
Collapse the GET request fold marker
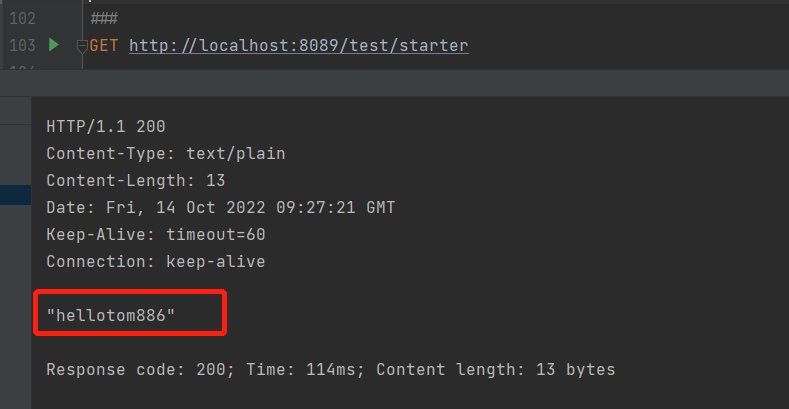pyautogui.click(x=82, y=46)
